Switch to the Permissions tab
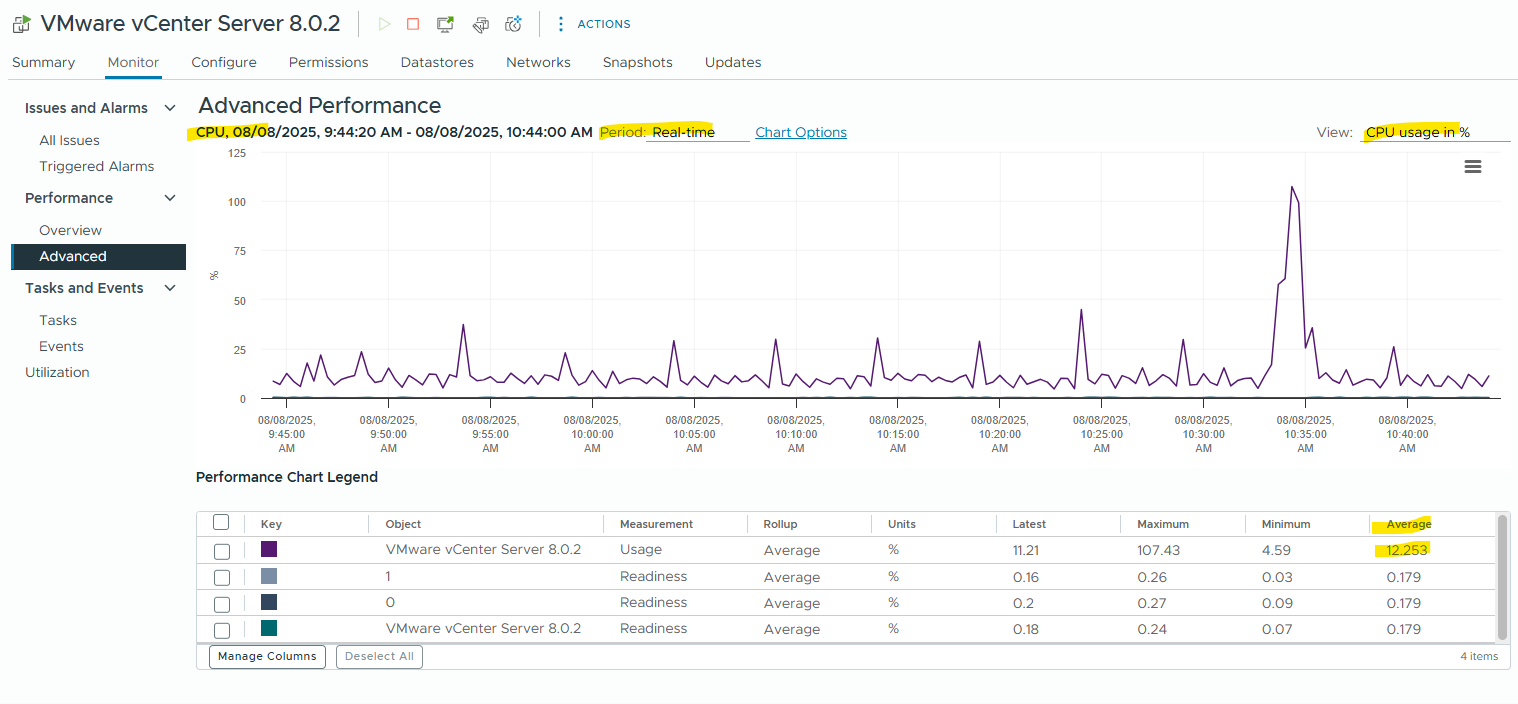The height and width of the screenshot is (704, 1518). coord(328,62)
